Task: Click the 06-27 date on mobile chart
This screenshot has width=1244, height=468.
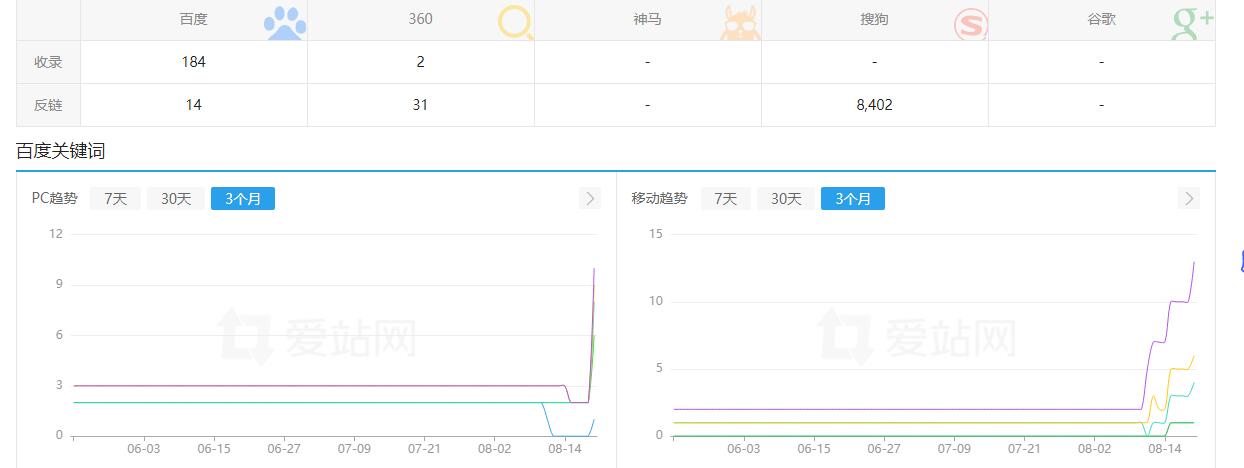Action: click(x=884, y=449)
